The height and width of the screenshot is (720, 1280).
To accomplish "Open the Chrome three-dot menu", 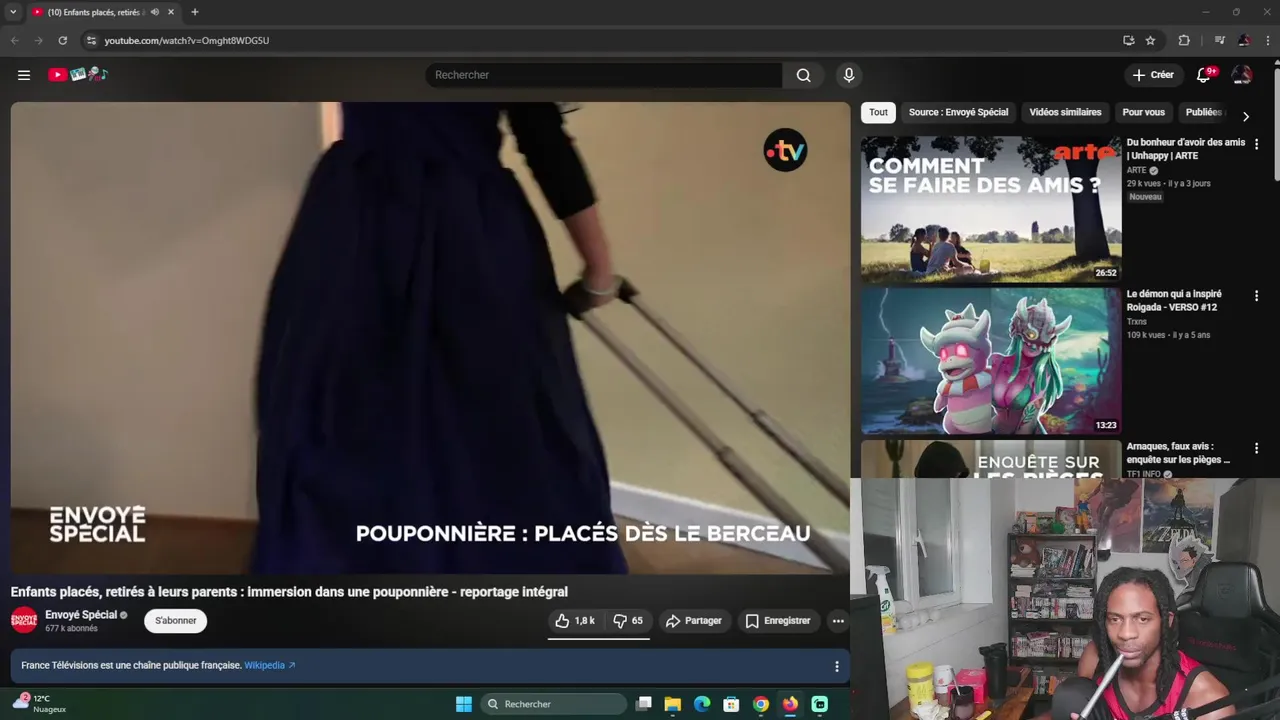I will (1267, 40).
